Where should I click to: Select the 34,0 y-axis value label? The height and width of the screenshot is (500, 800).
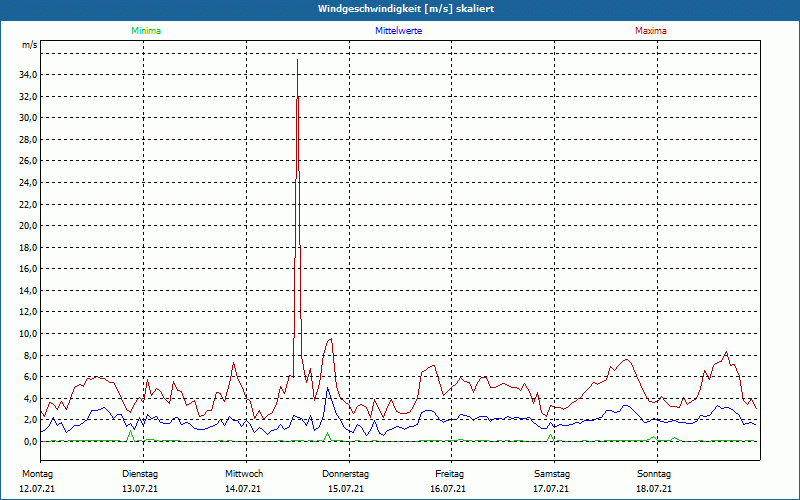click(x=28, y=75)
